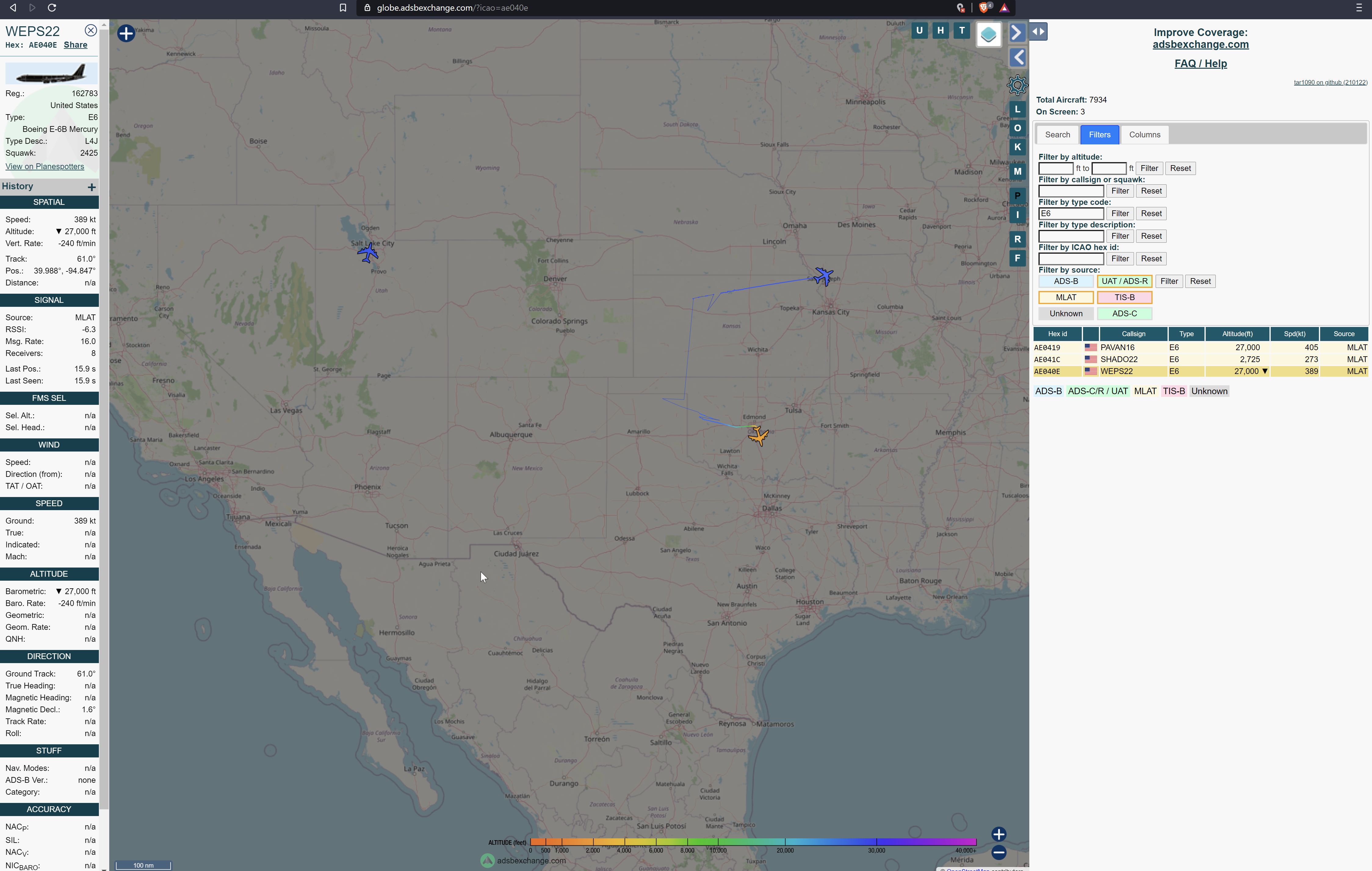Toggle the O map option button
Viewport: 1372px width, 871px height.
1017,128
